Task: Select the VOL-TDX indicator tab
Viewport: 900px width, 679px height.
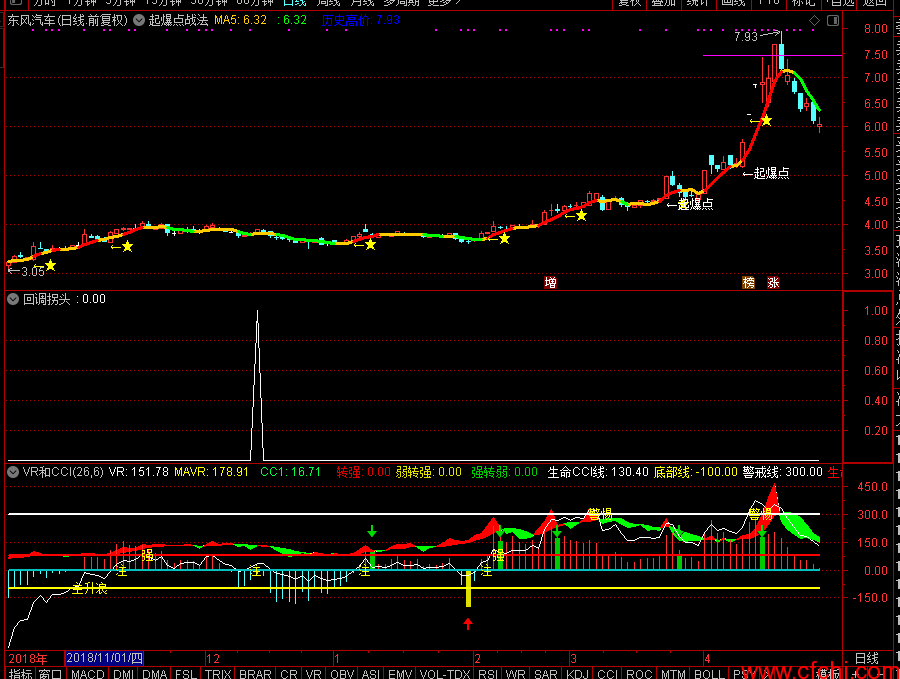Action: (x=445, y=673)
